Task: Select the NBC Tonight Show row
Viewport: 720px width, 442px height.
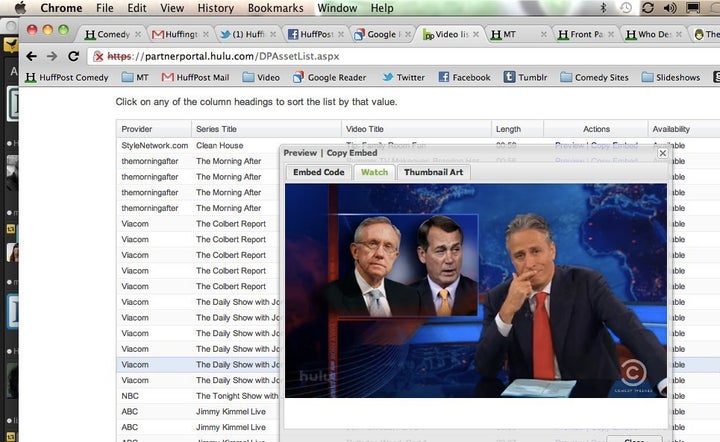Action: point(198,396)
